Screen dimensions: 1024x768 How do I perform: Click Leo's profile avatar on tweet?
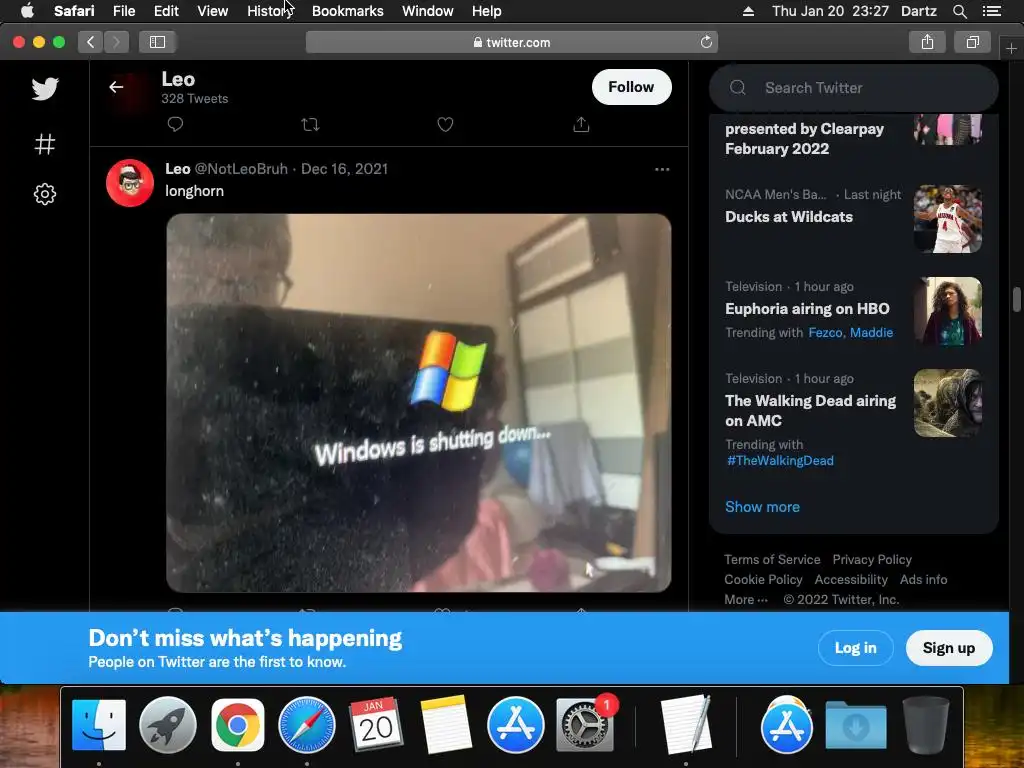point(130,183)
